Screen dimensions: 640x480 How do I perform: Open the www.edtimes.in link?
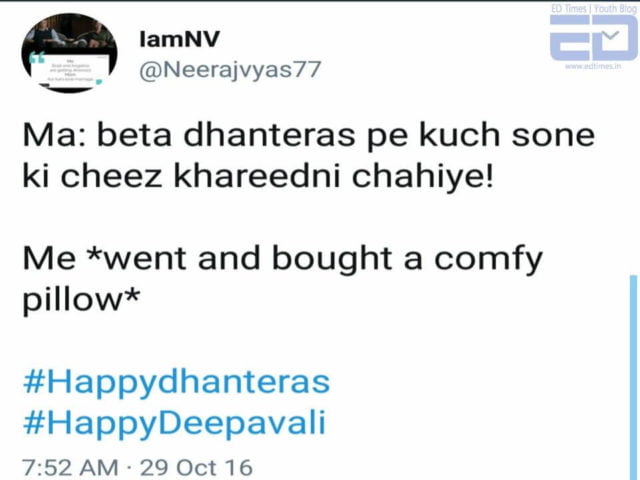(x=593, y=66)
